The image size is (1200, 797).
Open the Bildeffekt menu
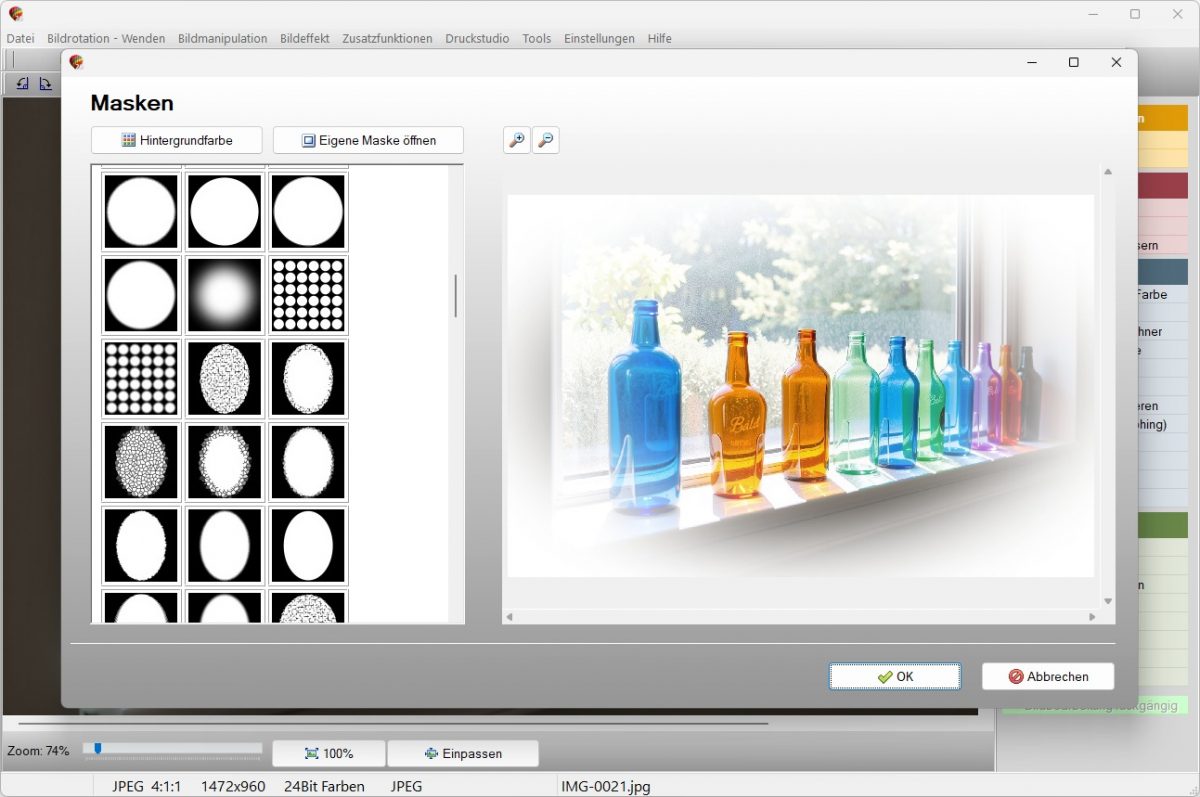pyautogui.click(x=305, y=39)
